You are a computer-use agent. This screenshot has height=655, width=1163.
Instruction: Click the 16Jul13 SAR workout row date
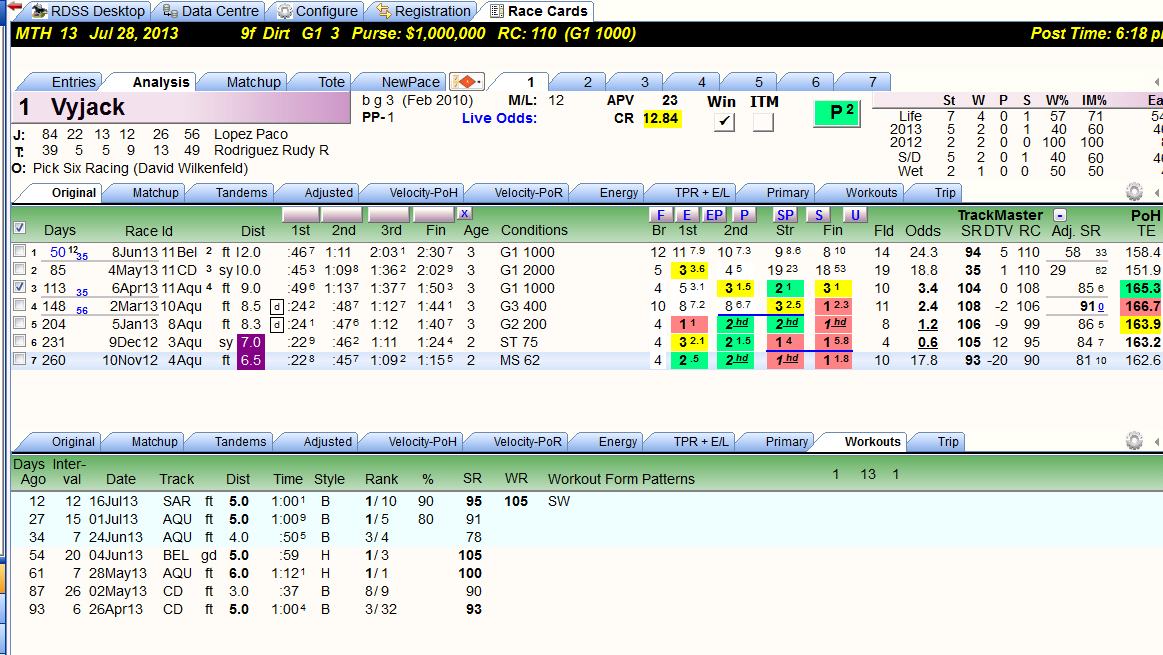[x=113, y=501]
